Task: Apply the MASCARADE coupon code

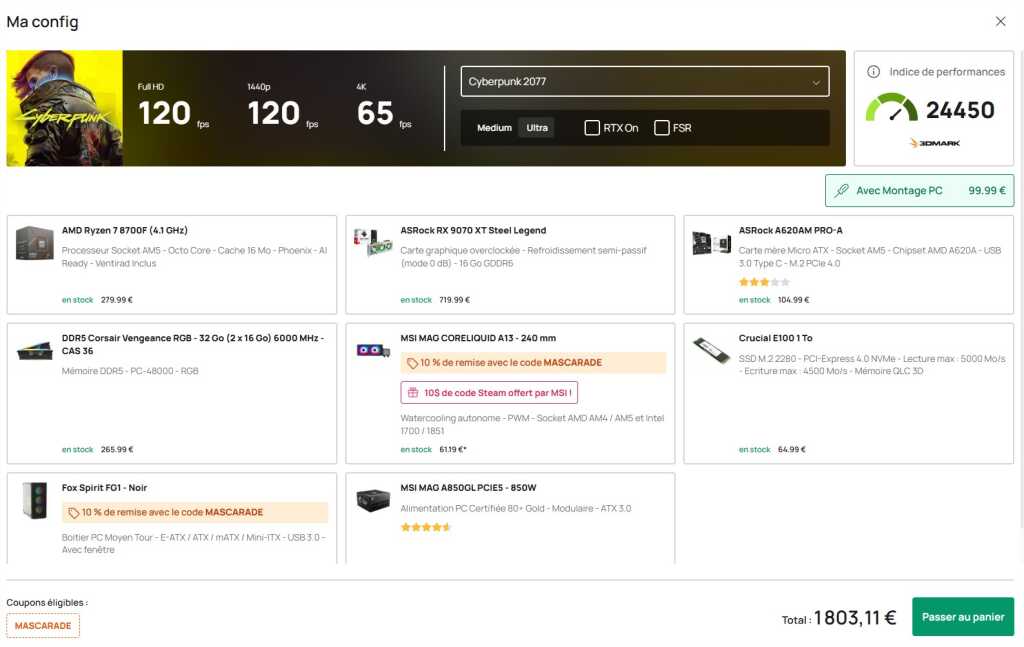Action: 43,626
